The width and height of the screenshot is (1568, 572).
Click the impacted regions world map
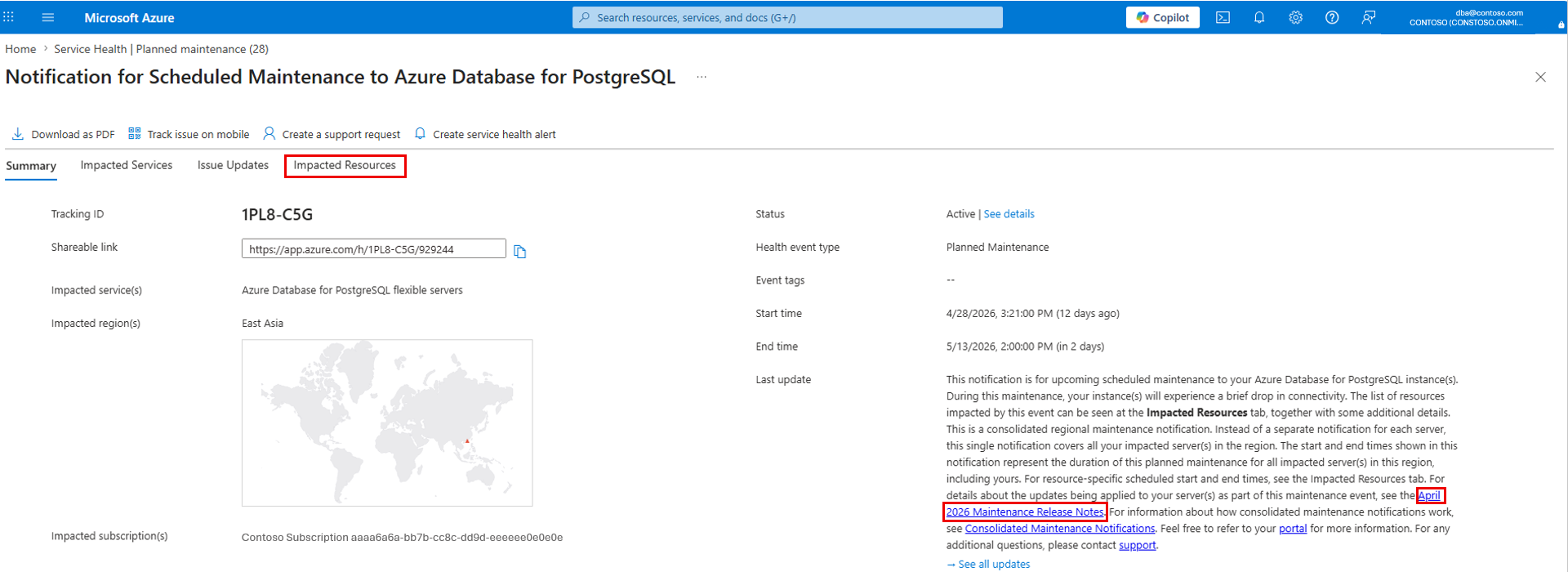click(x=387, y=423)
